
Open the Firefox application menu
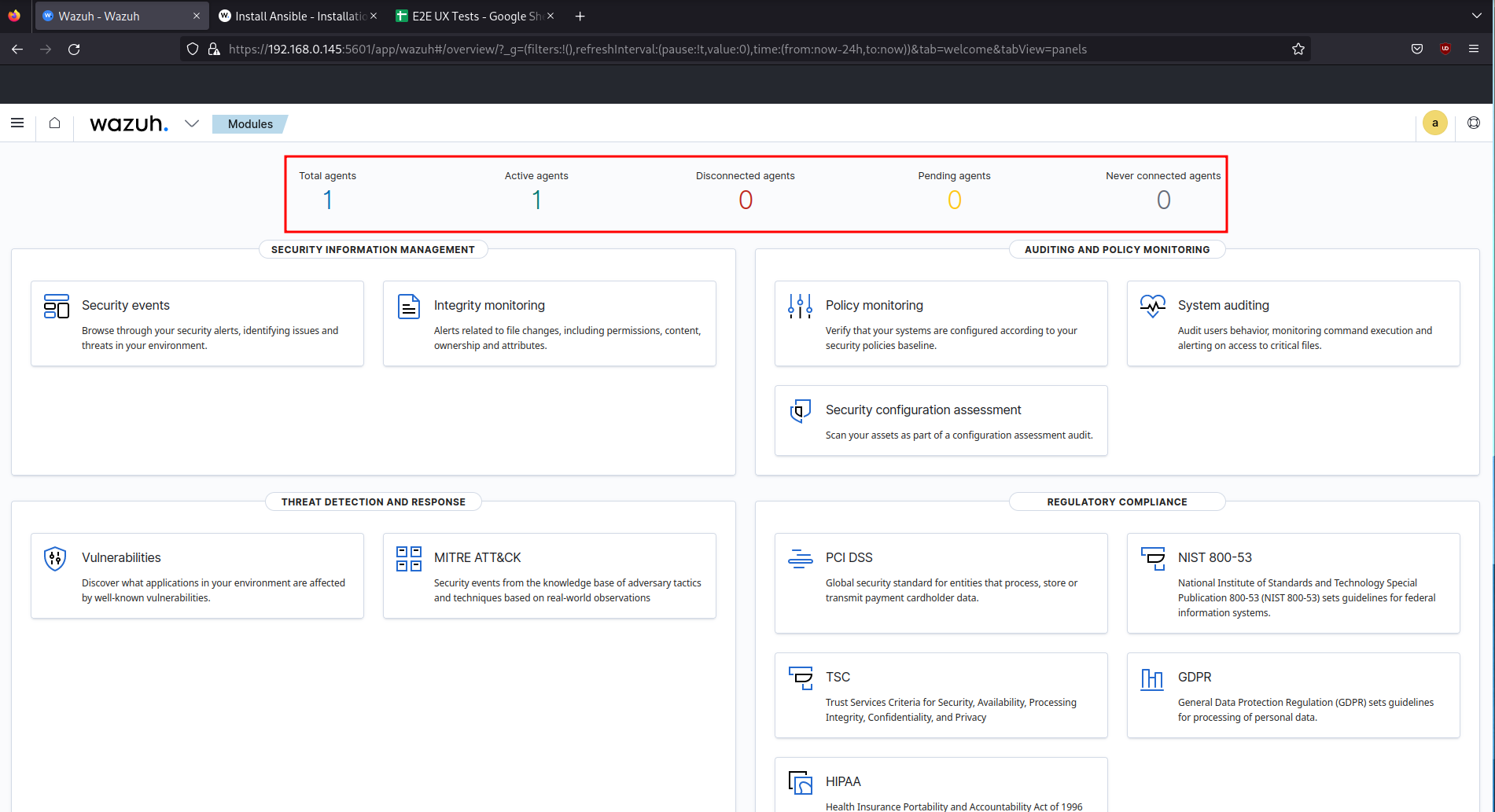(1474, 49)
